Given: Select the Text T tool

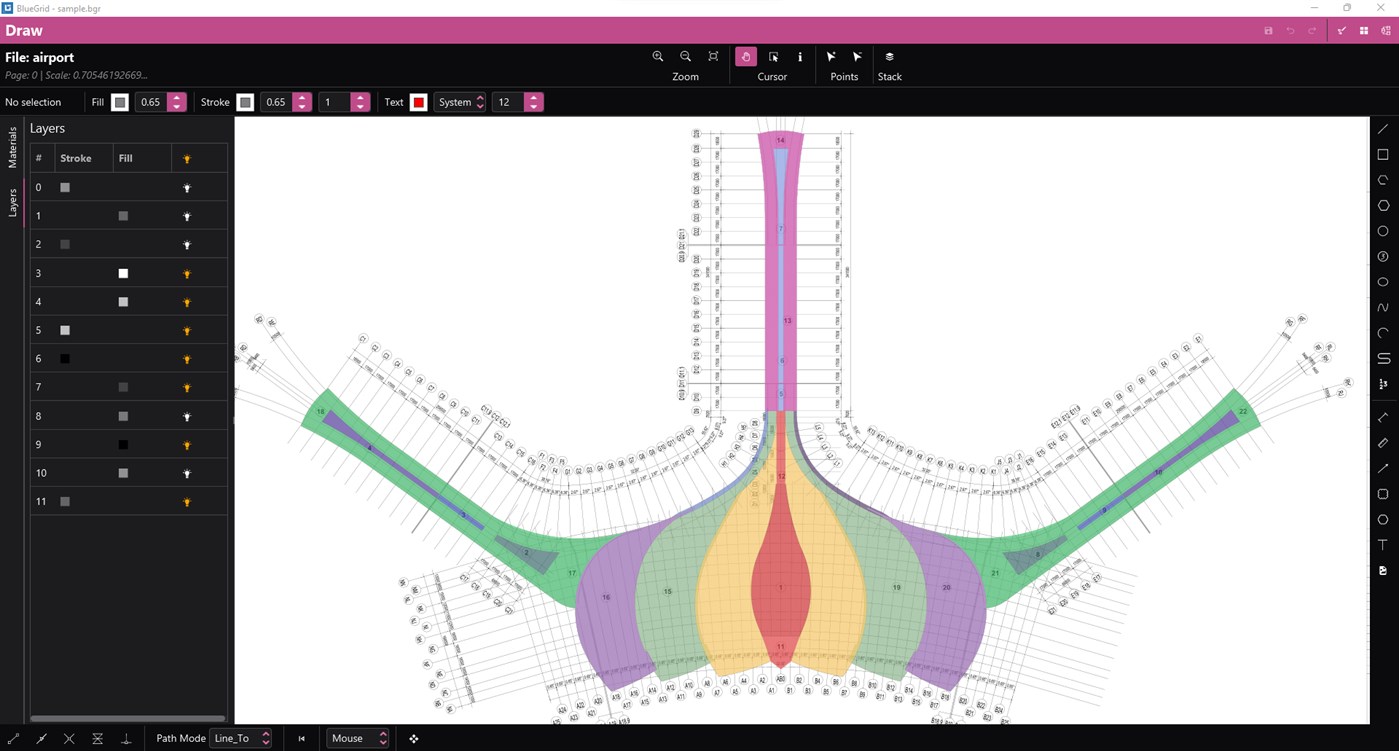Looking at the screenshot, I should tap(1383, 545).
